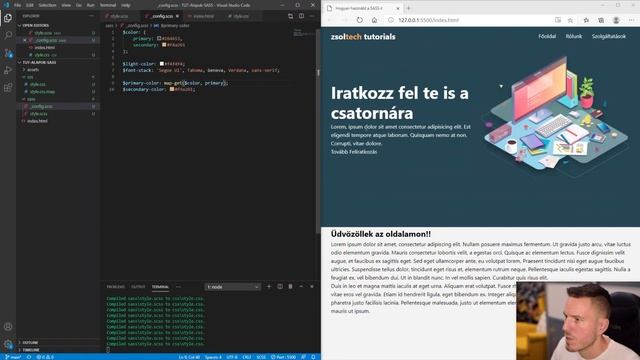Open the Accounts menu in the activity bar

(8, 327)
